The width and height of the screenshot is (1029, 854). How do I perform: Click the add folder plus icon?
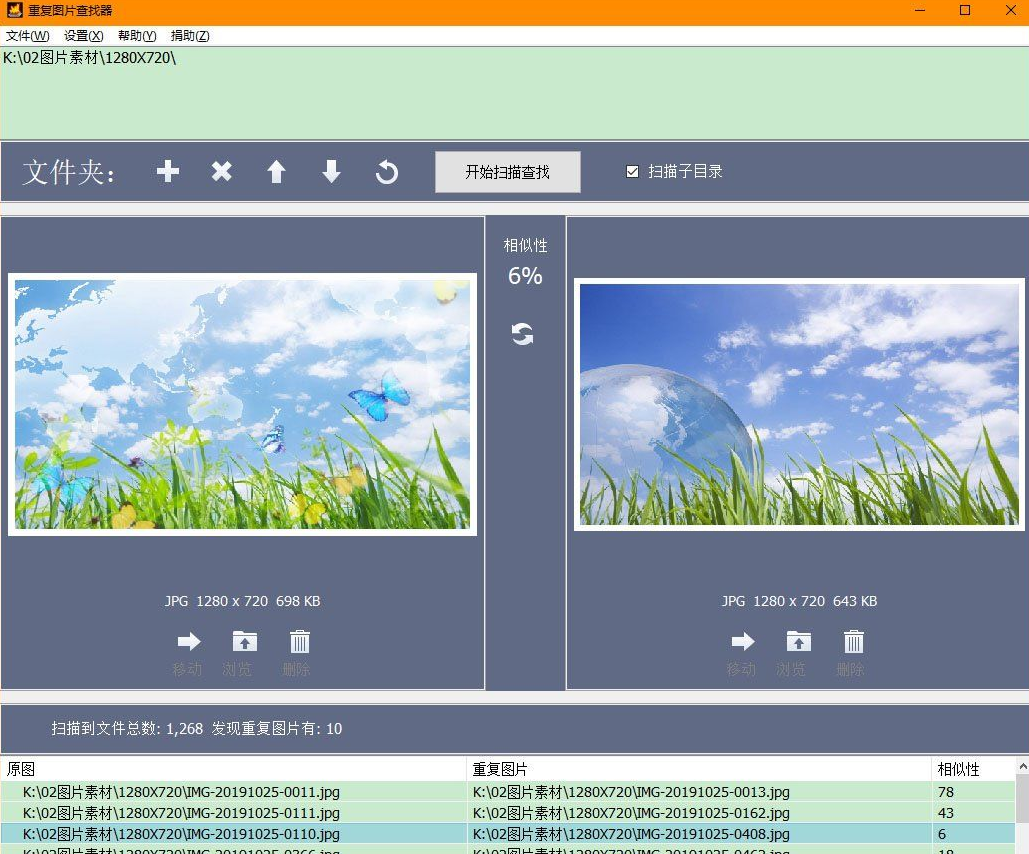coord(168,172)
